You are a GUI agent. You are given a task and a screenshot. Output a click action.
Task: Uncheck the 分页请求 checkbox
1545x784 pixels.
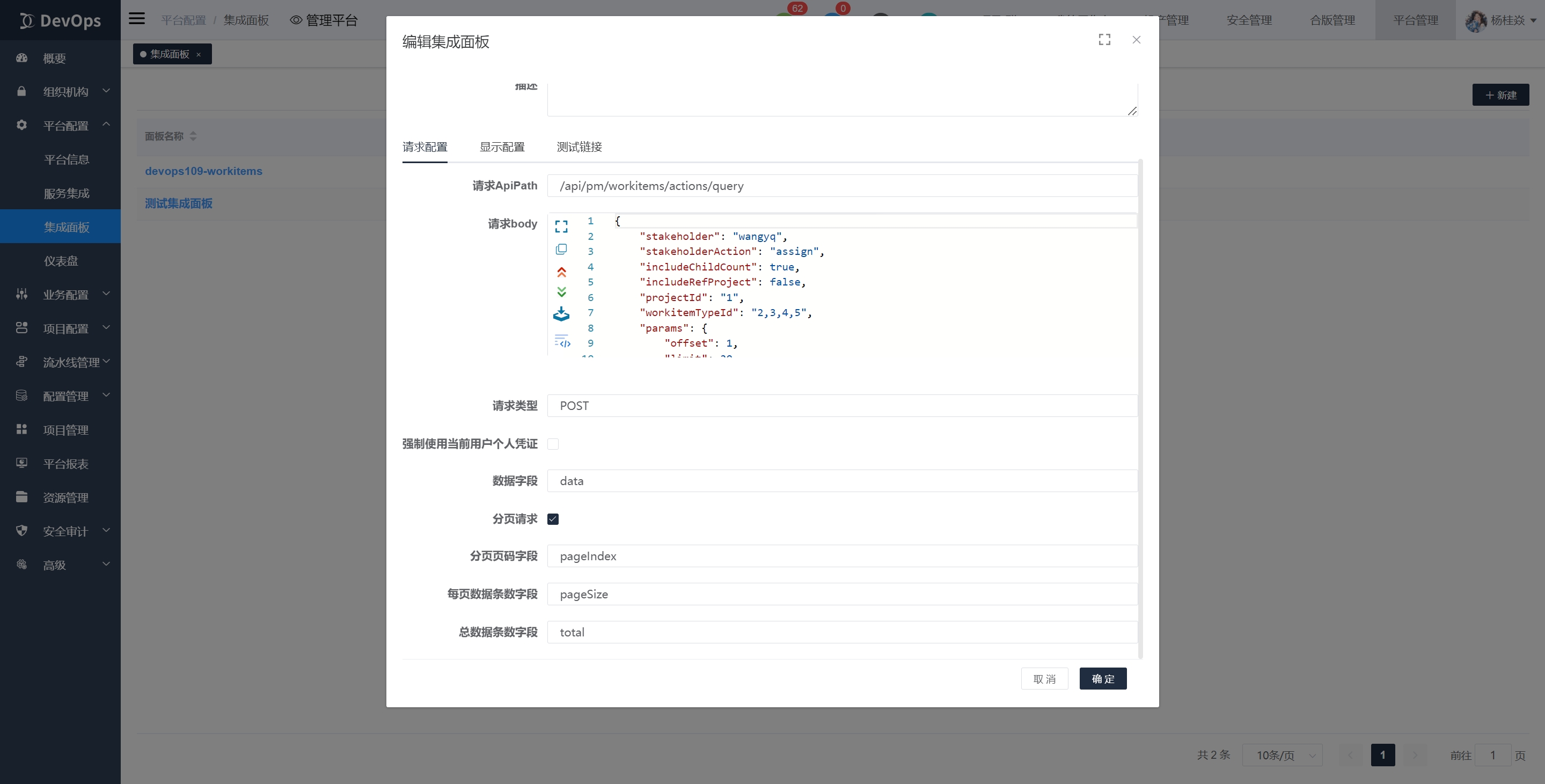(553, 519)
